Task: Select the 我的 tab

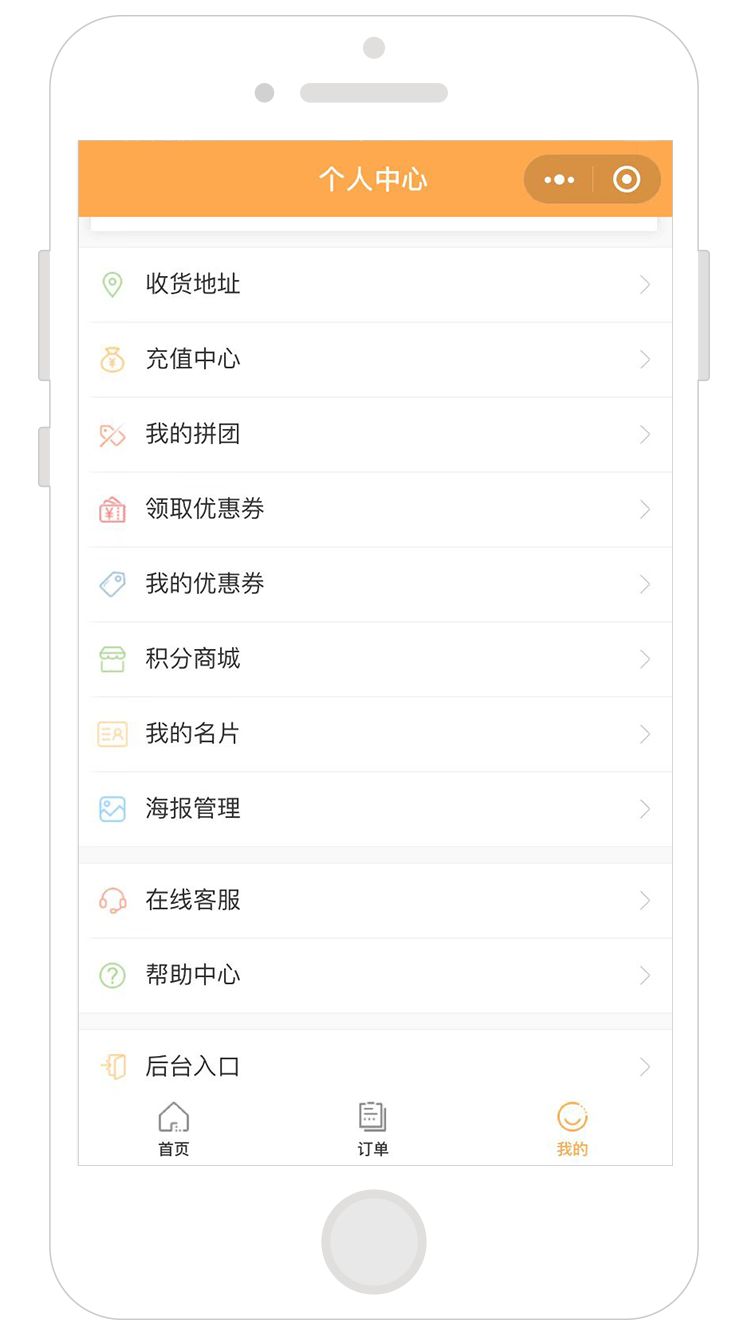Action: (572, 1129)
